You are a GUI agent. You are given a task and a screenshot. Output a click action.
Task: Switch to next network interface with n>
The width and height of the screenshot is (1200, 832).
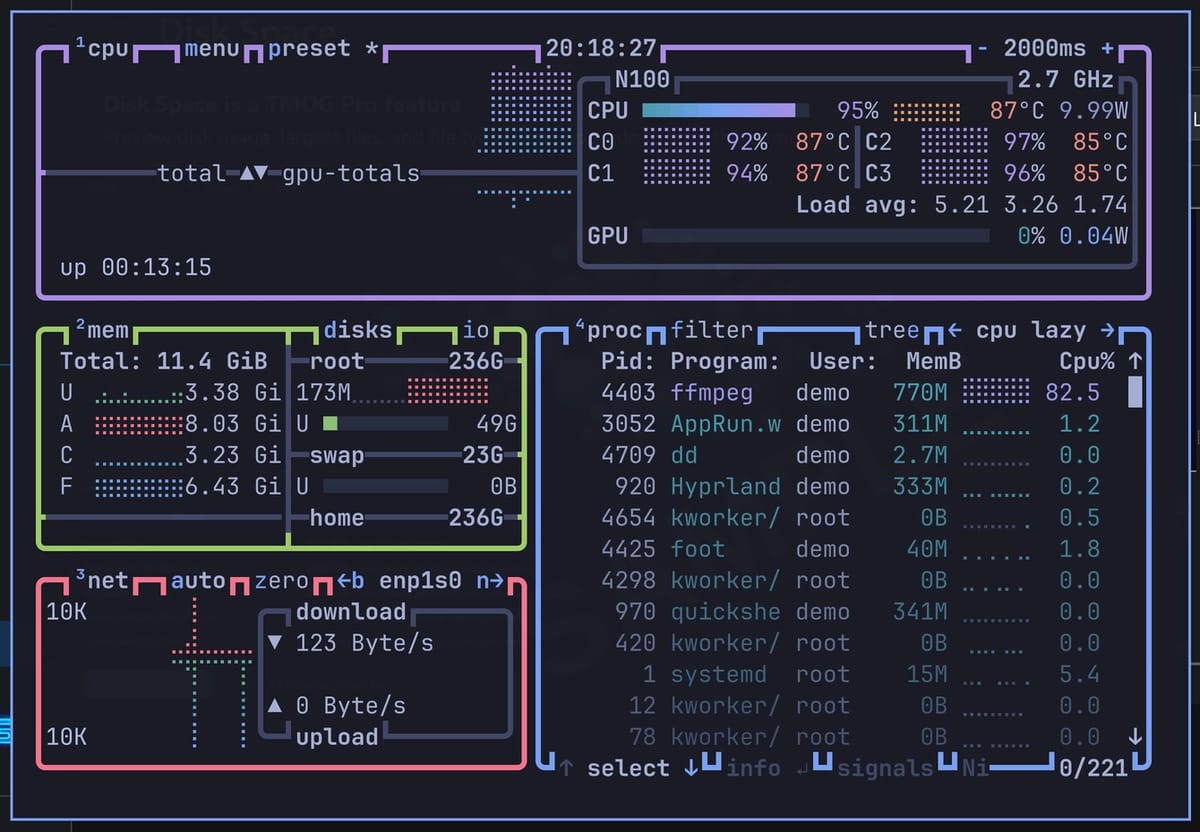[489, 581]
